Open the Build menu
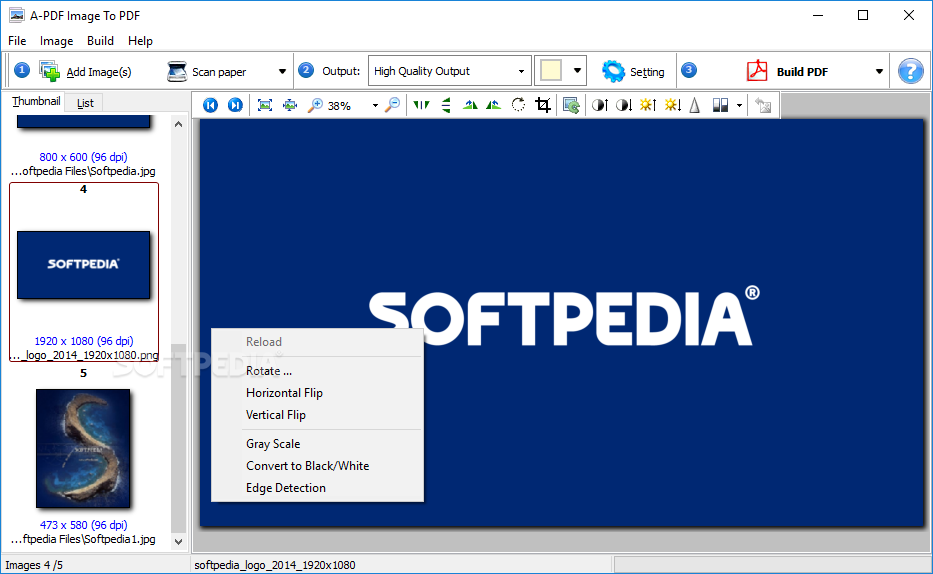 coord(100,41)
